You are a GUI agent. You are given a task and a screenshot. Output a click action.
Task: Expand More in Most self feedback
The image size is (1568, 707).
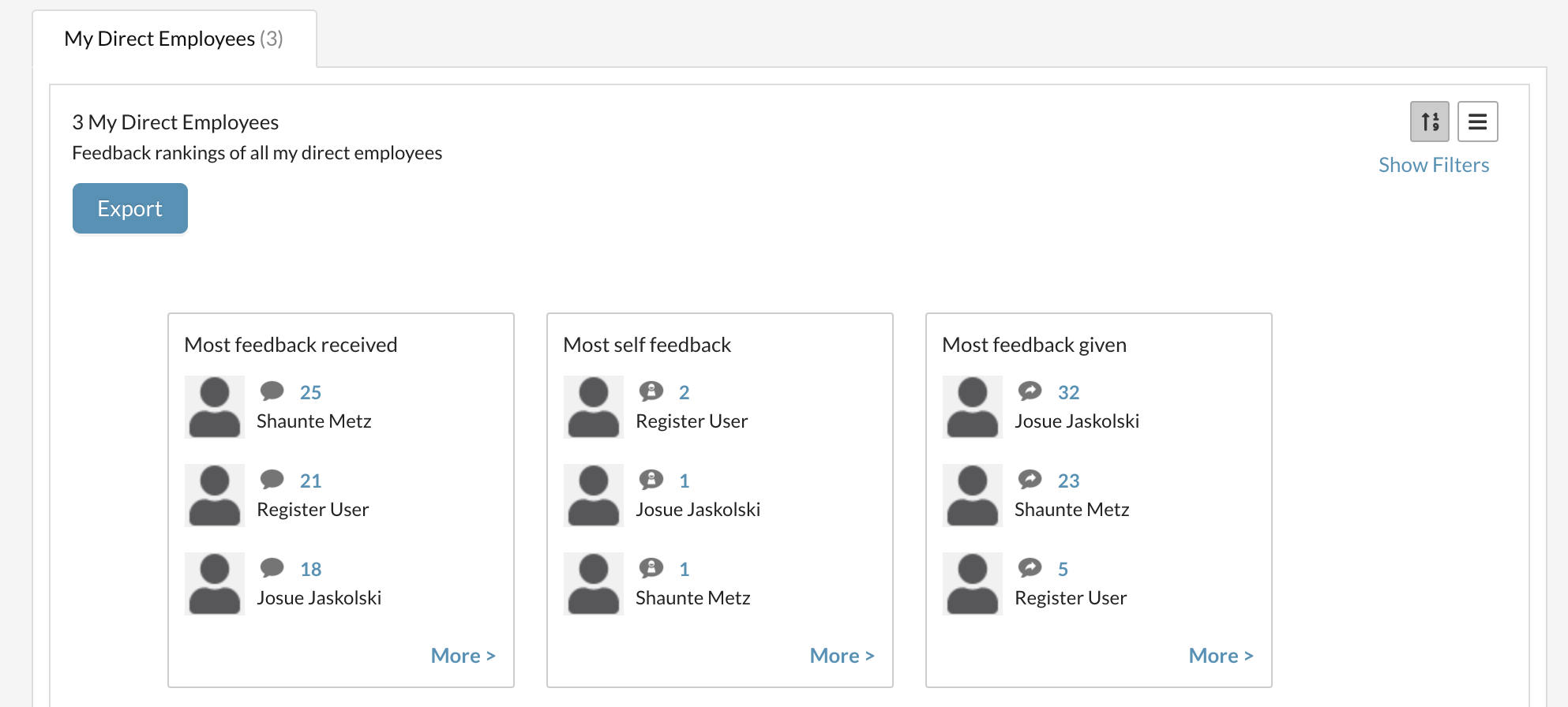click(x=842, y=656)
